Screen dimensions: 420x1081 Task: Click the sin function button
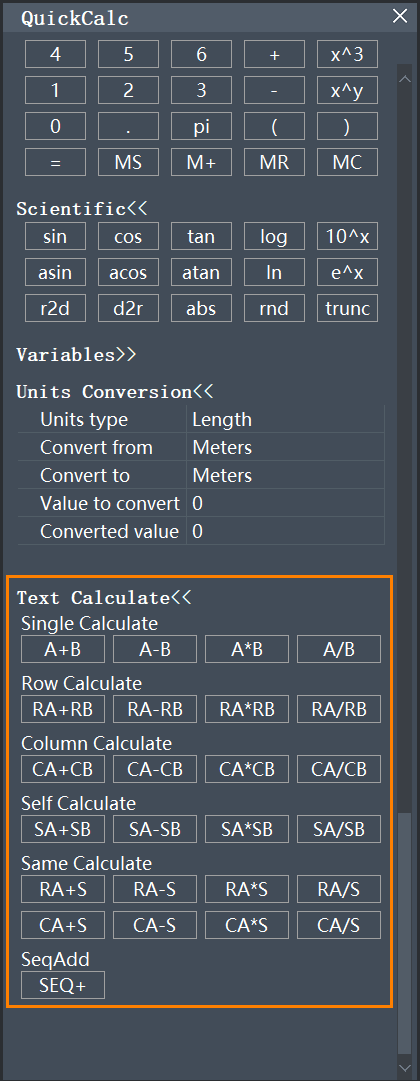click(x=55, y=236)
